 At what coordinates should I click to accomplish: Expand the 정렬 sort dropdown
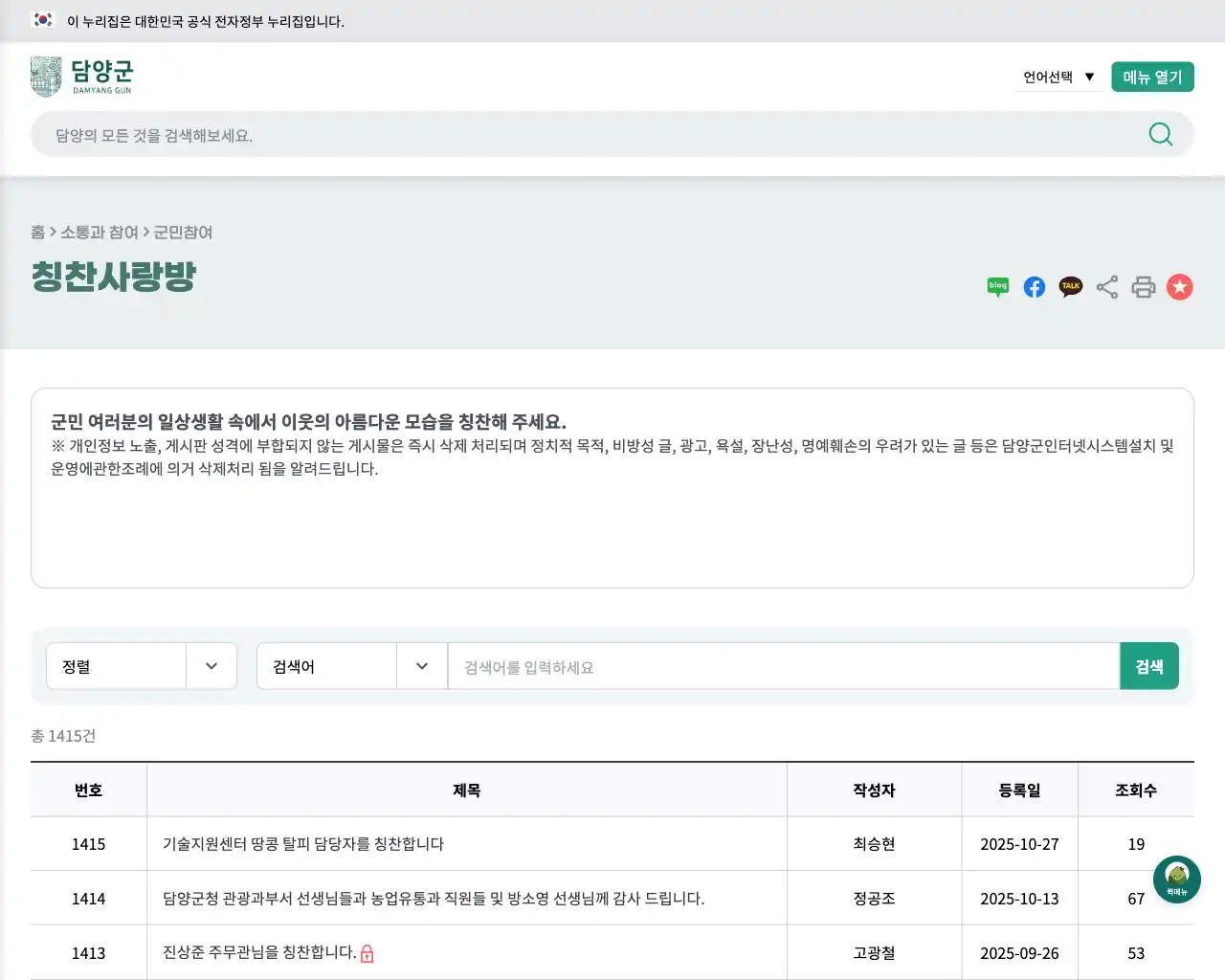coord(142,666)
